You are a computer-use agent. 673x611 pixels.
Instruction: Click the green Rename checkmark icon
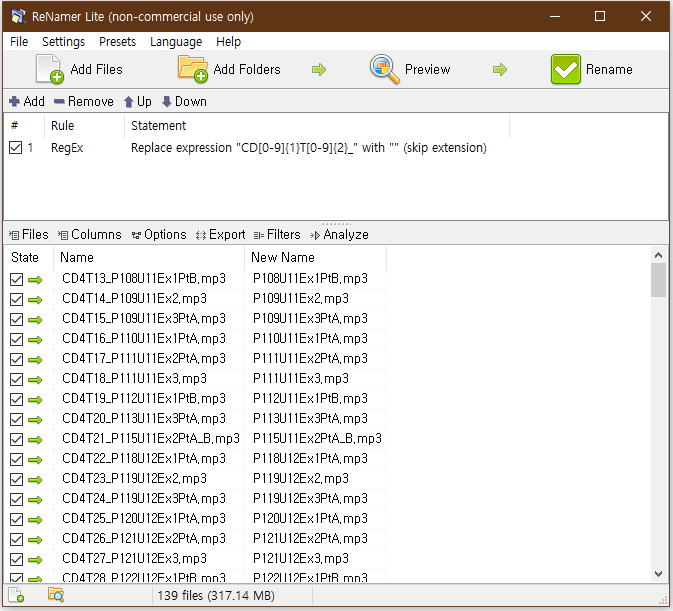(x=566, y=69)
